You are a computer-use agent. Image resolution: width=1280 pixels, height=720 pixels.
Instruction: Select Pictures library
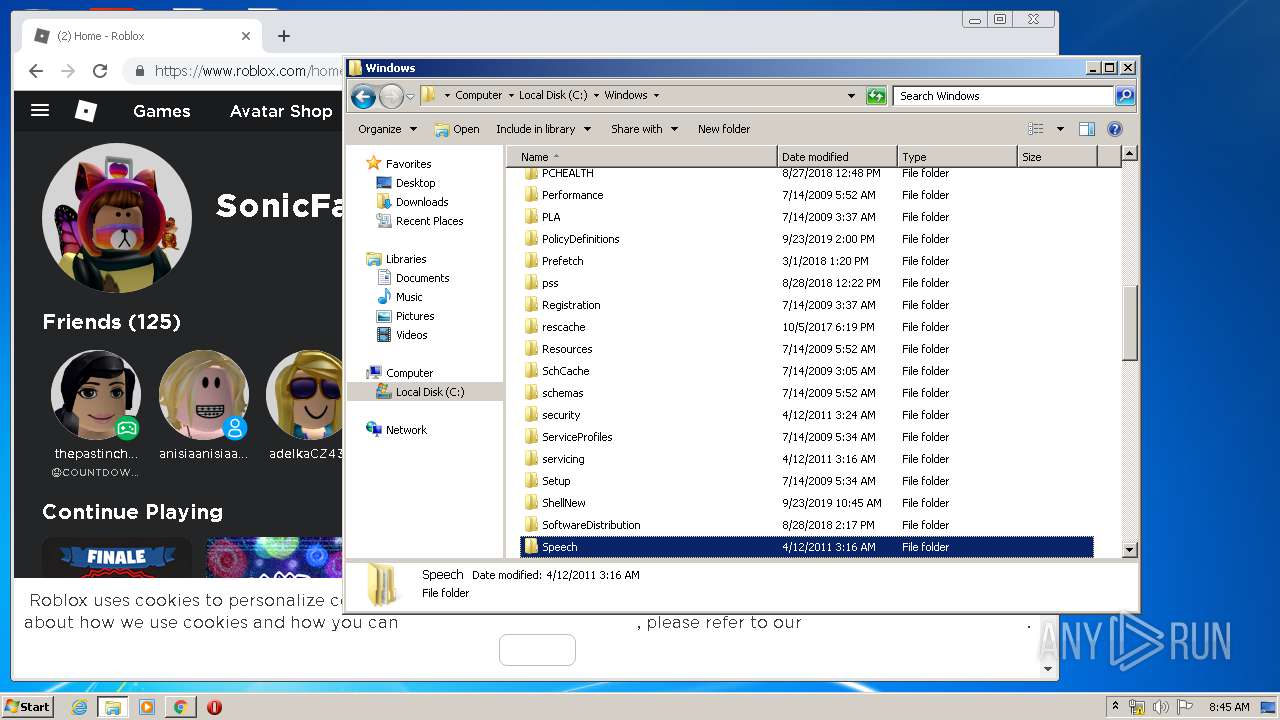click(x=414, y=316)
